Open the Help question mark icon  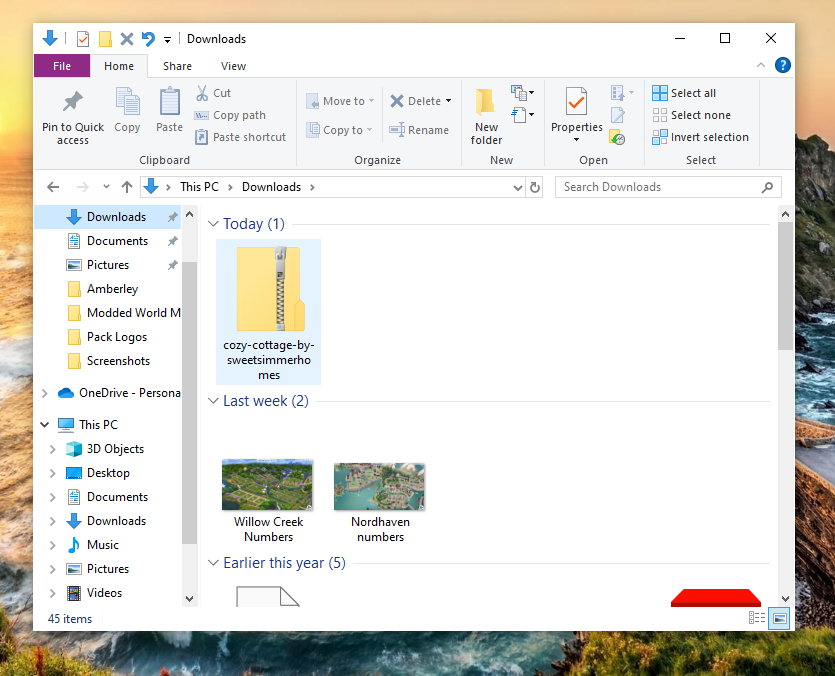pyautogui.click(x=782, y=66)
